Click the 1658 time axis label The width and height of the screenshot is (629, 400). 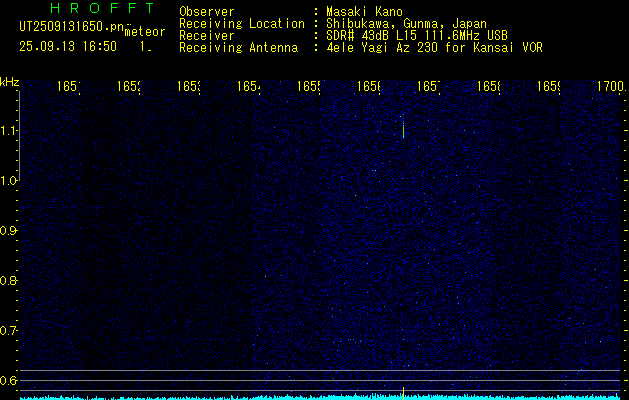[x=489, y=87]
